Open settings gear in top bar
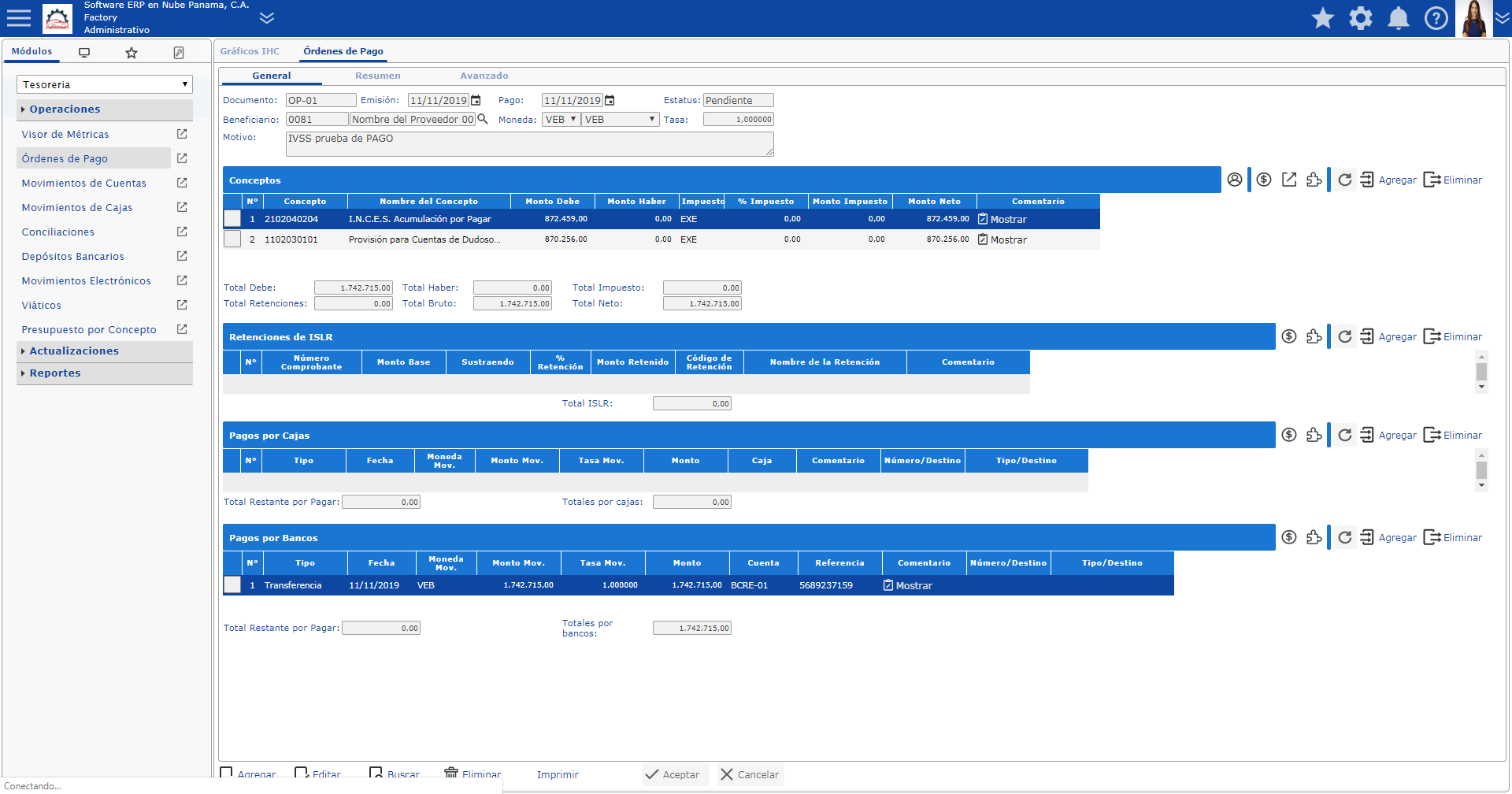 click(x=1361, y=18)
